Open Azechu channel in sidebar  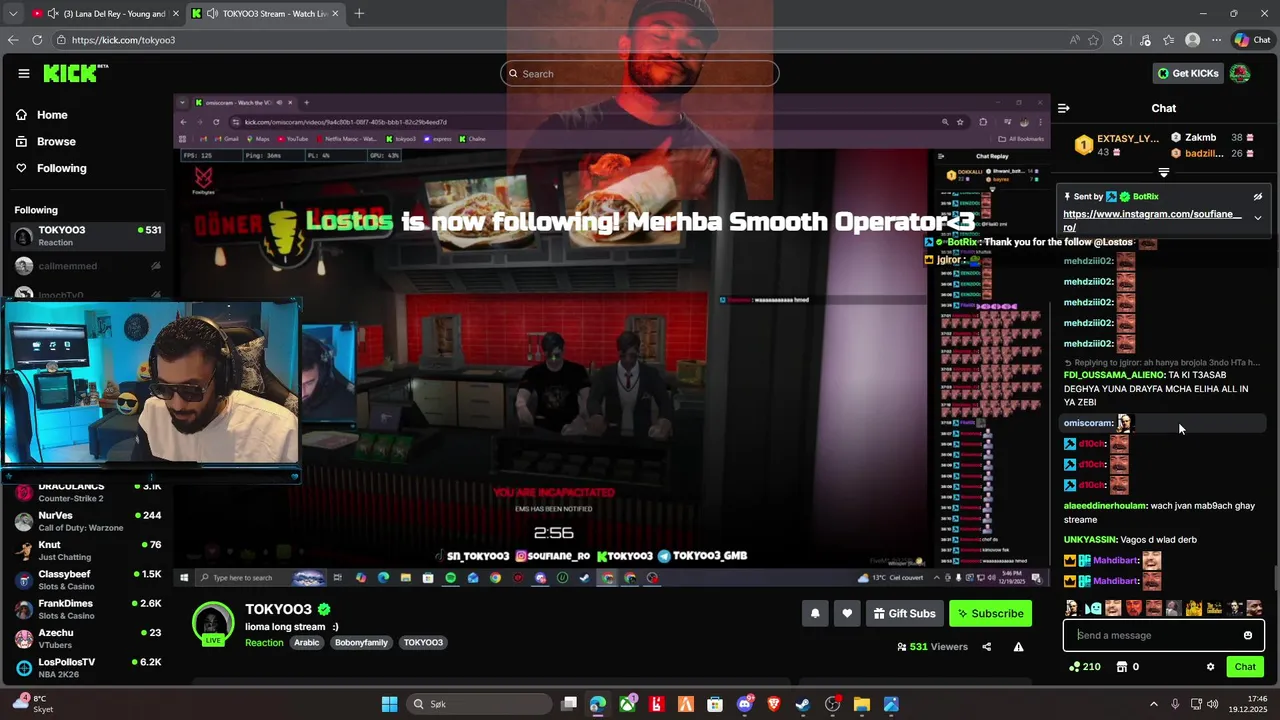(x=87, y=638)
